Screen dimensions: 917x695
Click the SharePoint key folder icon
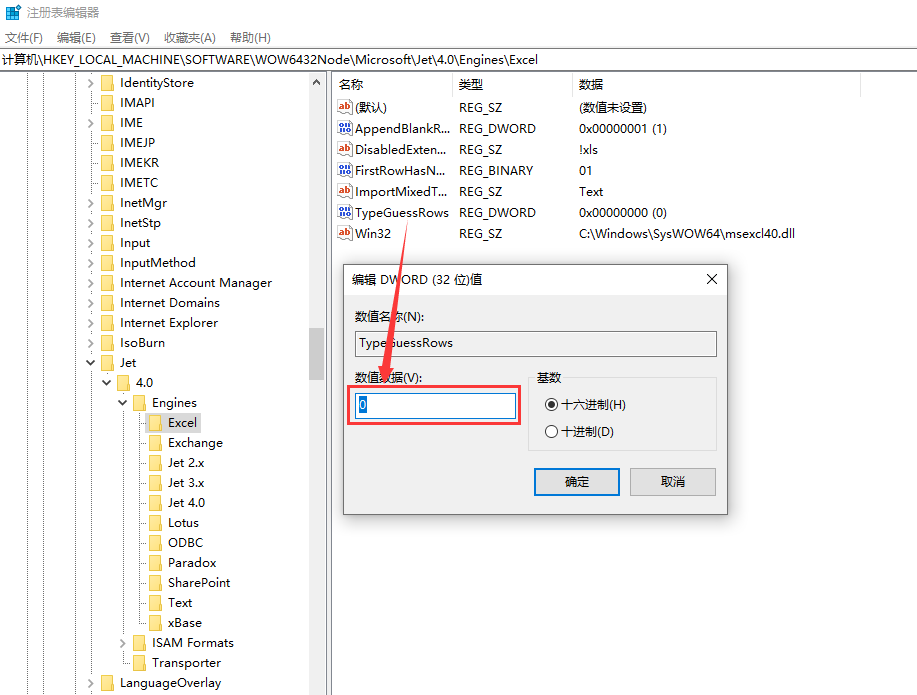(x=156, y=583)
